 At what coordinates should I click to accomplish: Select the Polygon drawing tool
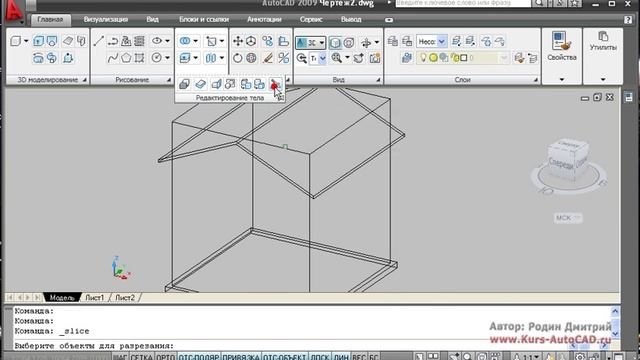point(126,58)
